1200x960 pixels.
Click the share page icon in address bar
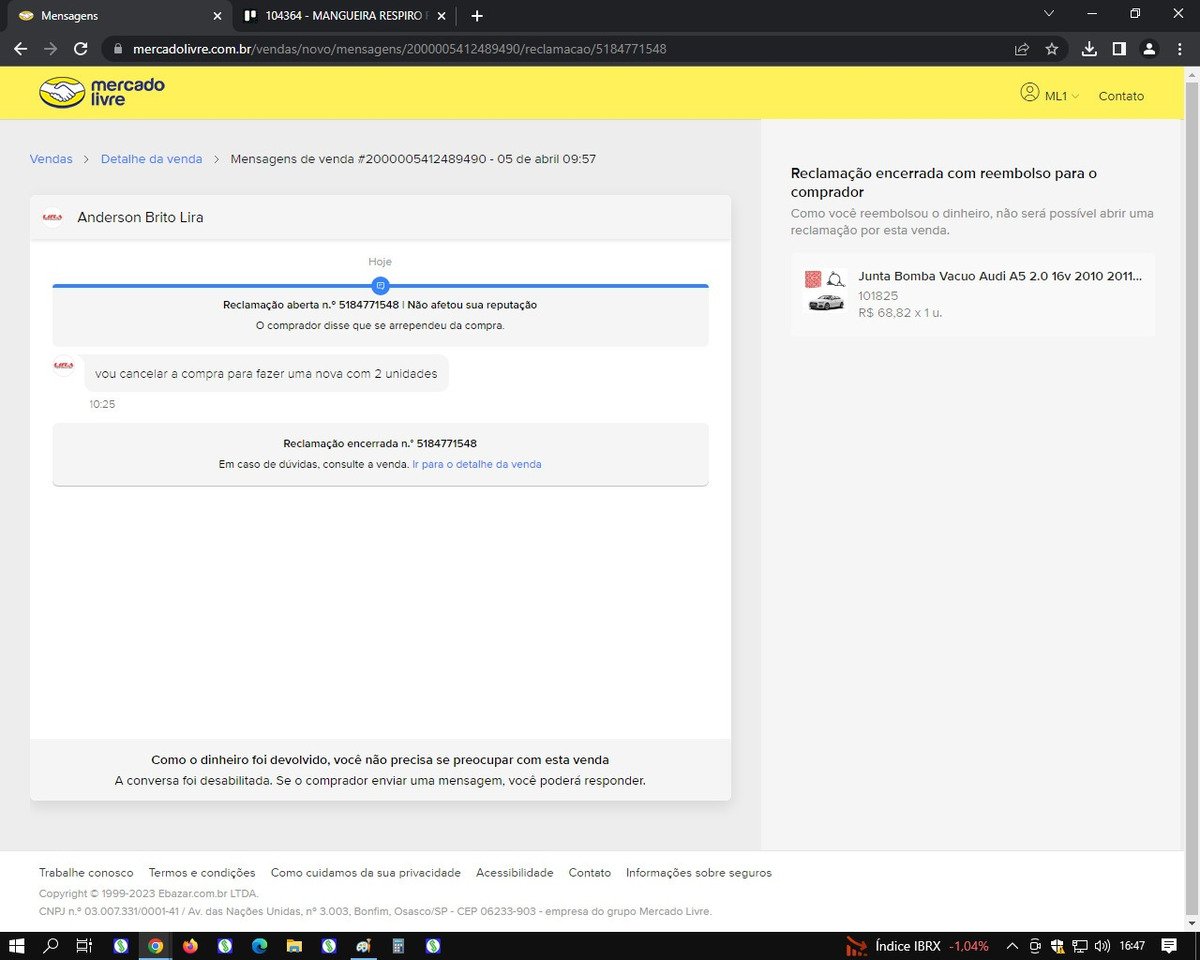point(1021,49)
